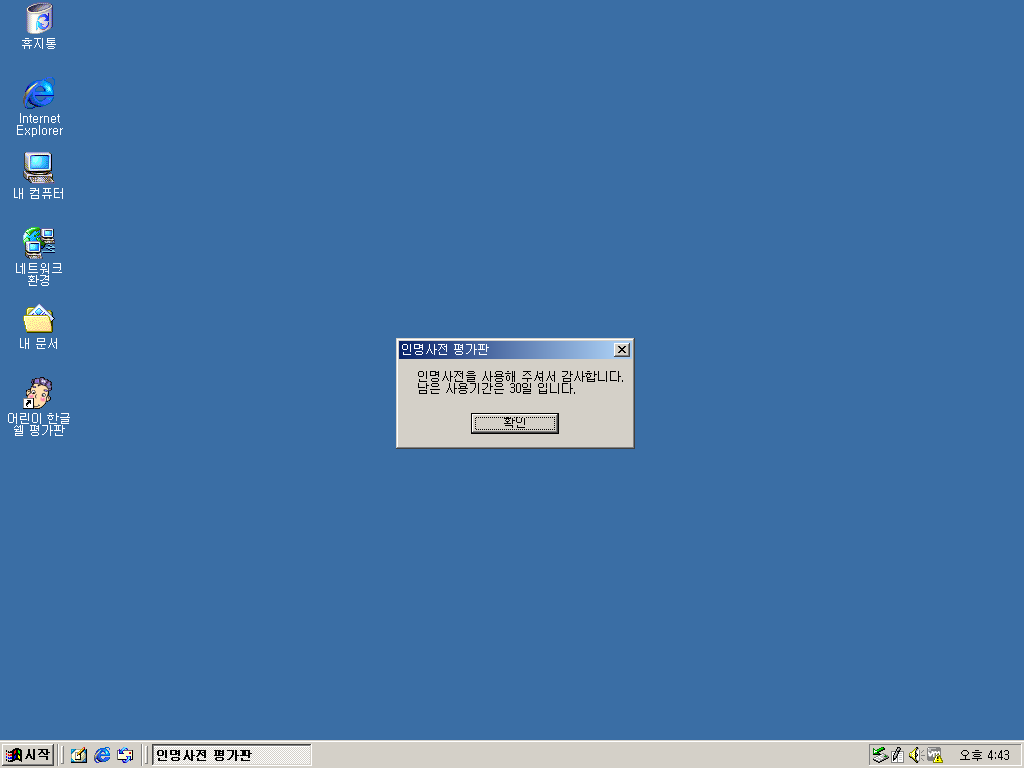
Task: Select the 네트워크 환경 desktop icon
Action: click(39, 257)
